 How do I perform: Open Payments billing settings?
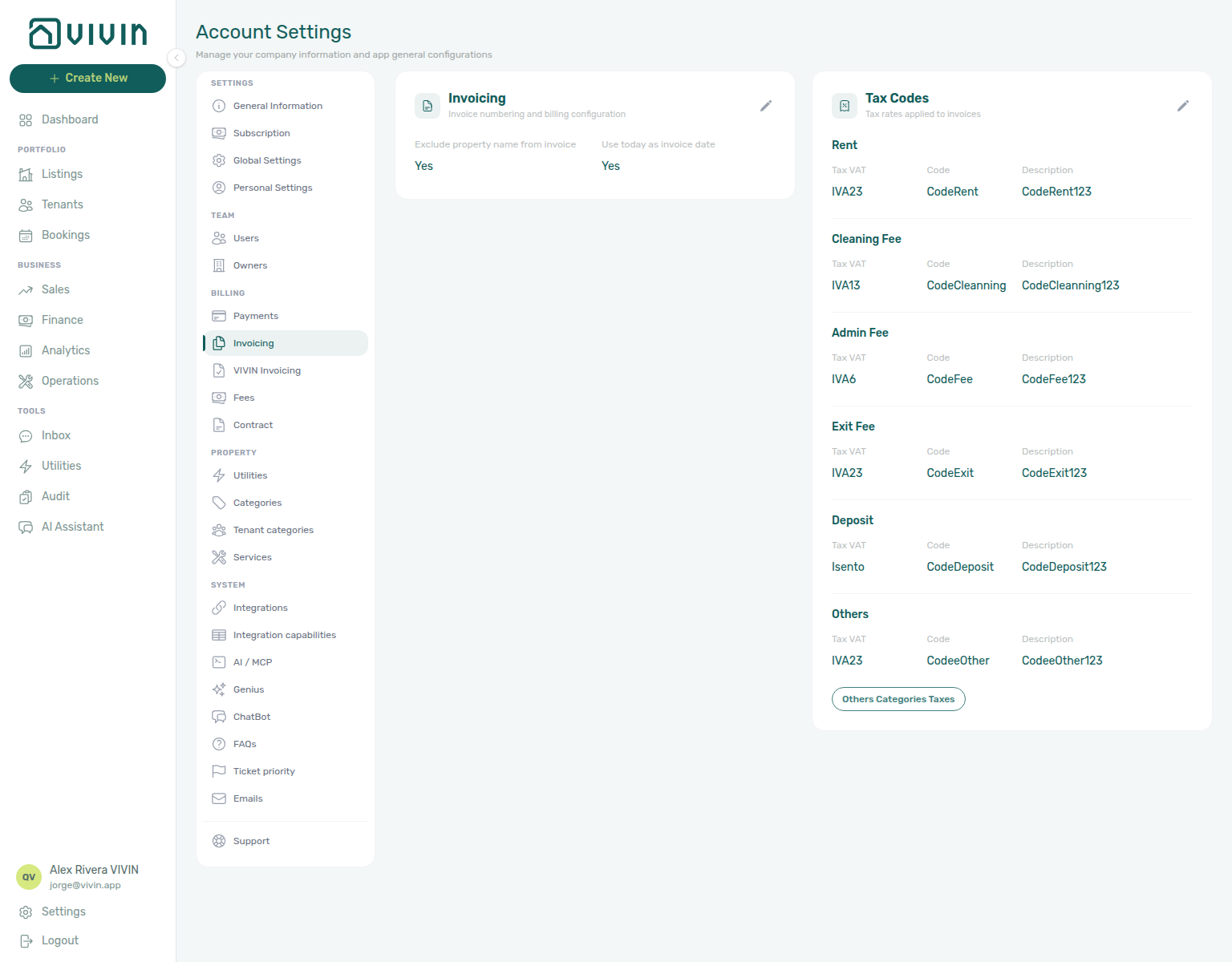[x=286, y=316]
